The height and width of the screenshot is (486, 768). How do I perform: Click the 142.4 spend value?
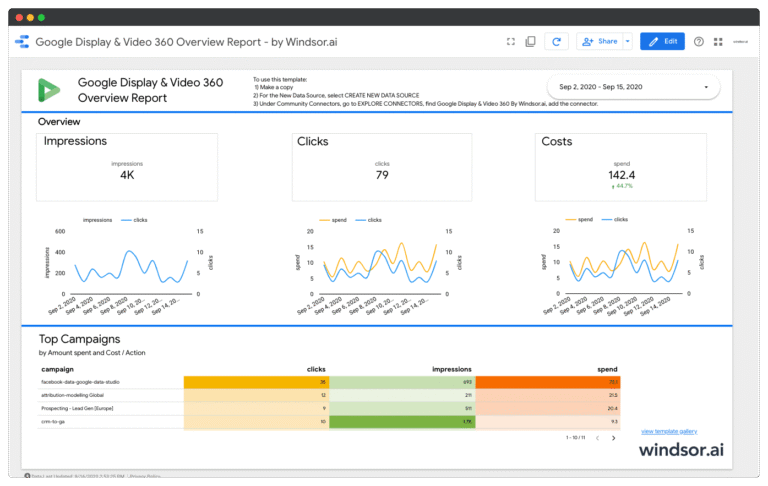click(x=622, y=175)
